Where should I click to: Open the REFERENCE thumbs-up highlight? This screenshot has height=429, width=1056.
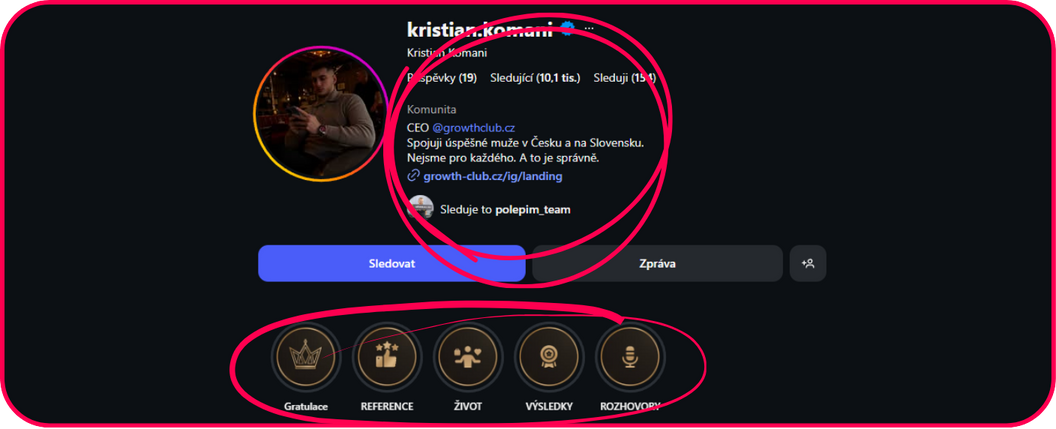[x=387, y=356]
